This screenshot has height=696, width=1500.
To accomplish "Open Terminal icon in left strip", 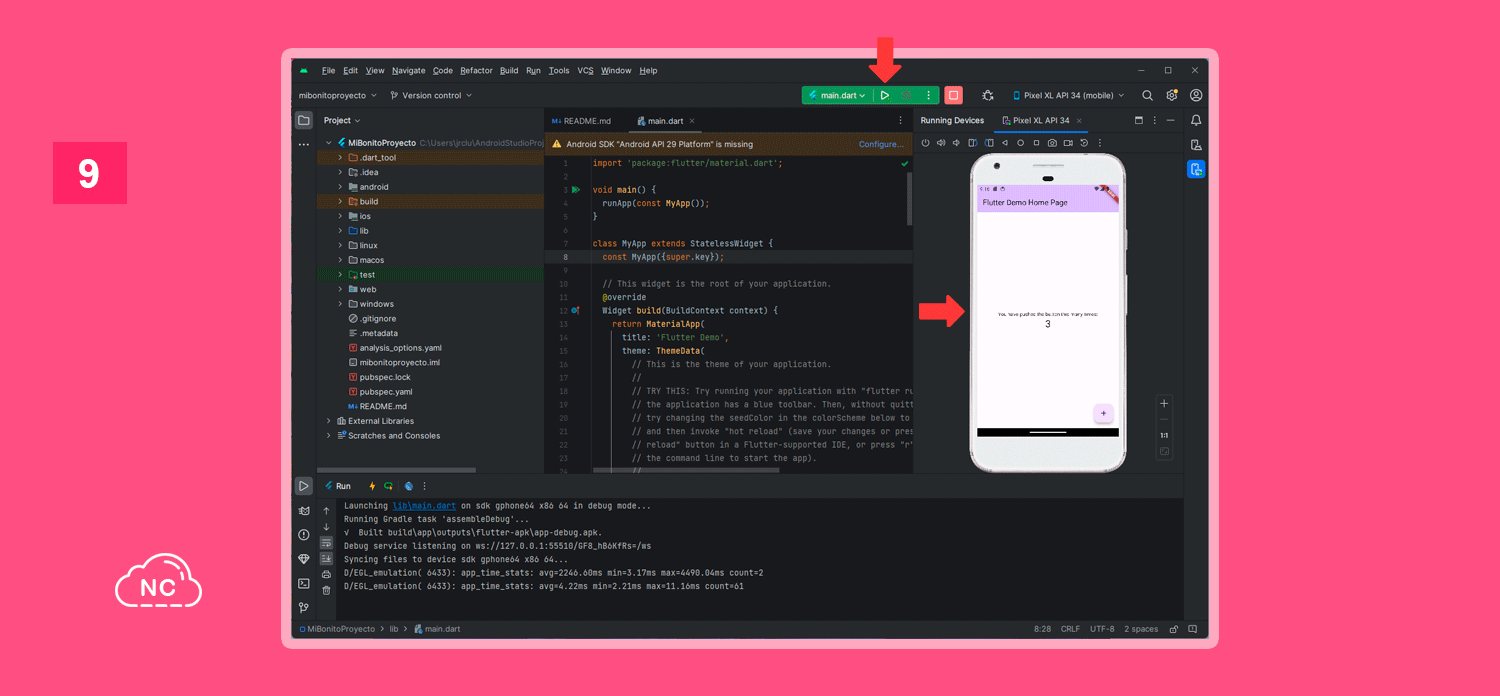I will click(304, 583).
